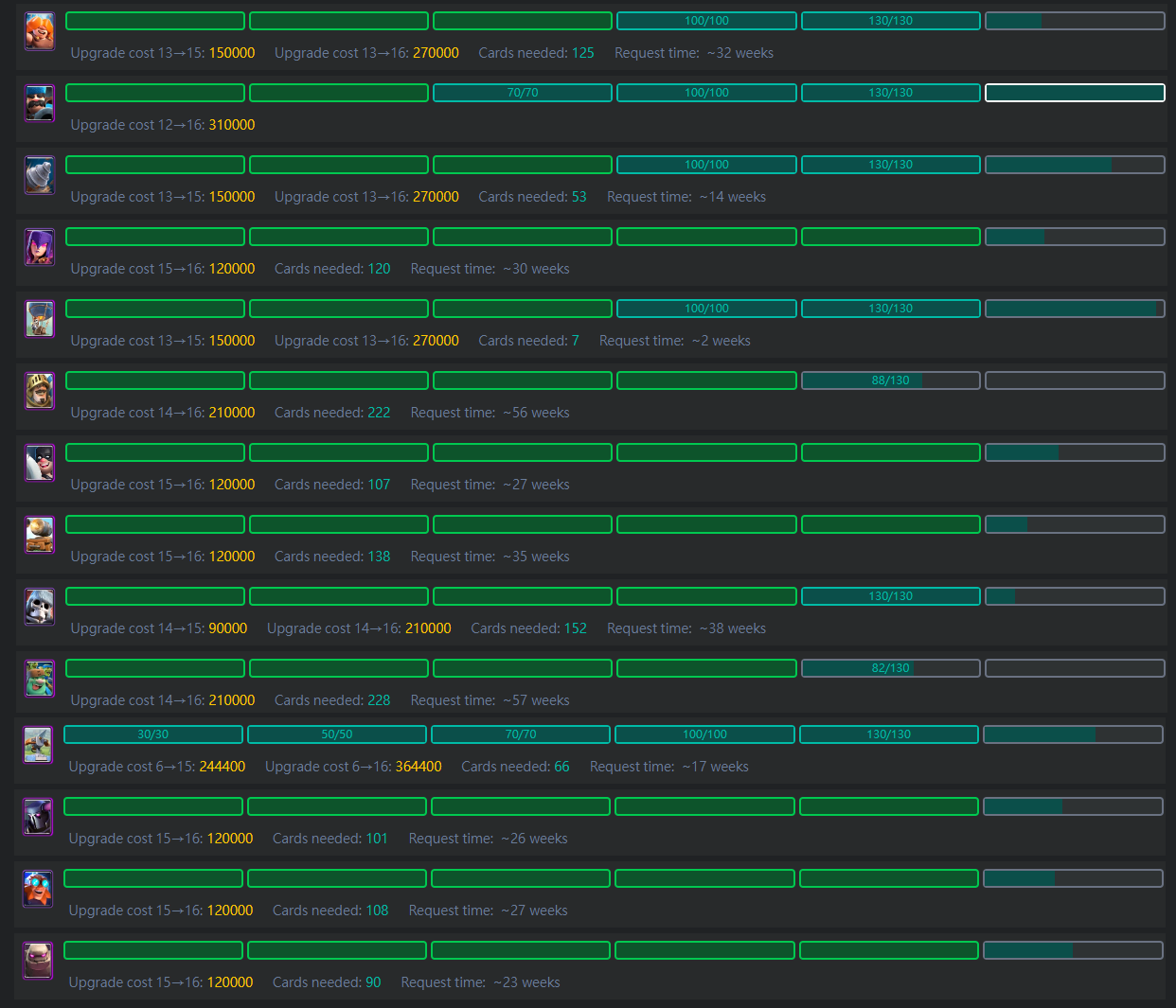Click the 88/130 progress bar
Screen dimensions: 1176x1008
(x=890, y=380)
